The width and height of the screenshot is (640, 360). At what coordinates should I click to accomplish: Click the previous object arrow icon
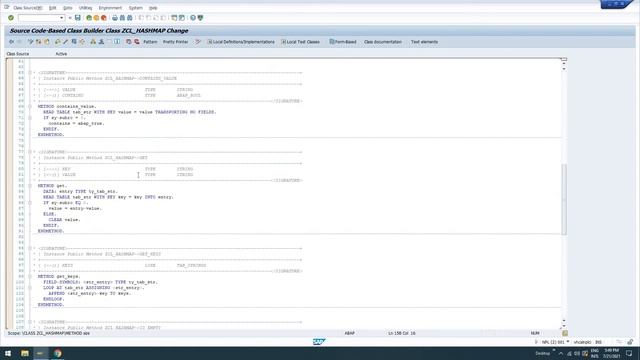point(11,42)
